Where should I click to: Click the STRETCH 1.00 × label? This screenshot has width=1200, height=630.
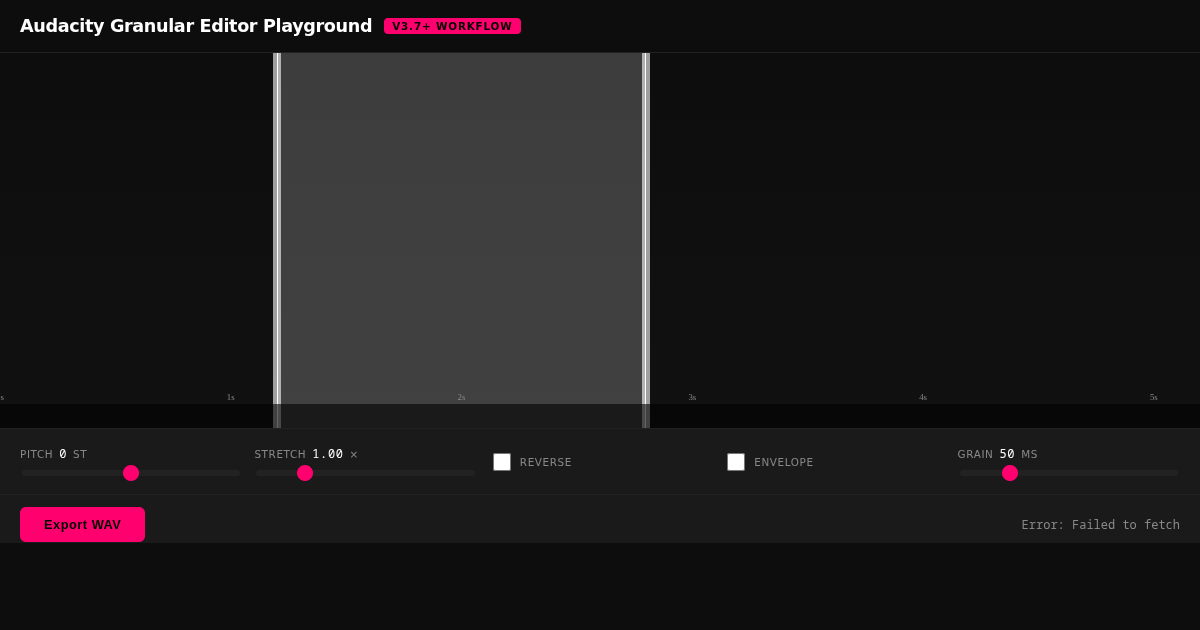coord(306,454)
